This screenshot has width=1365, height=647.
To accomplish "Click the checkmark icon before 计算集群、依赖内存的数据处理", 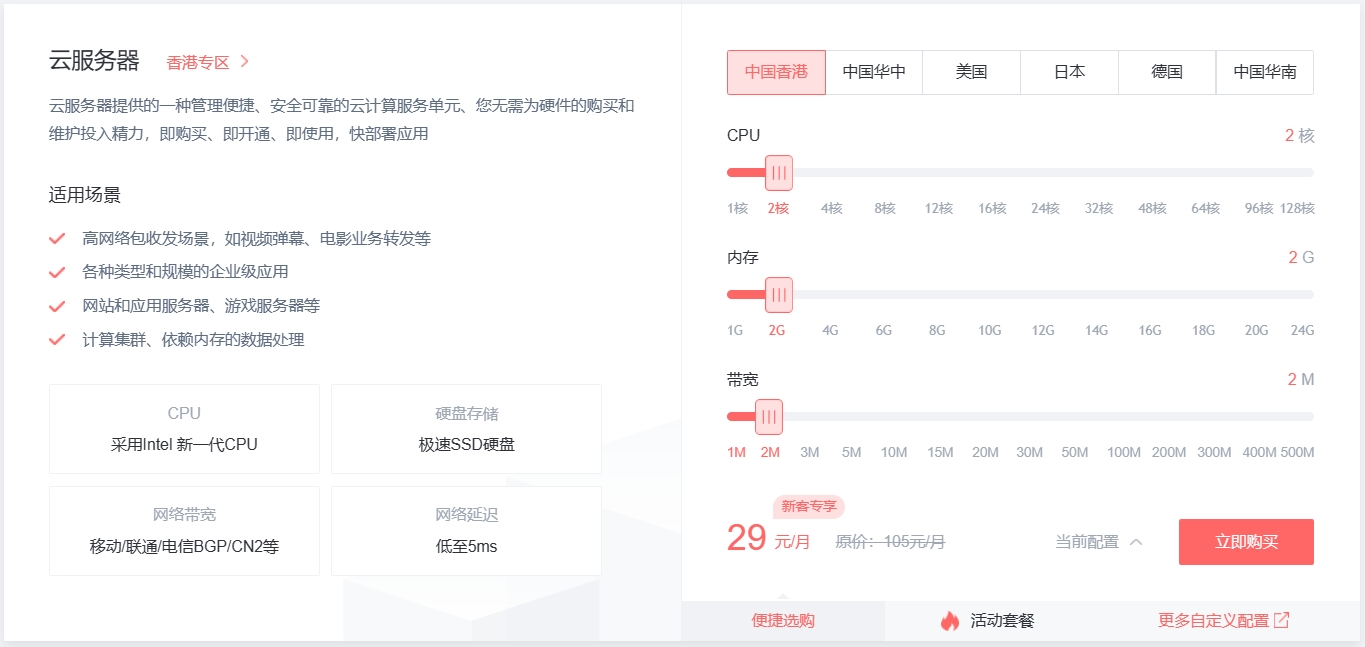I will [57, 339].
